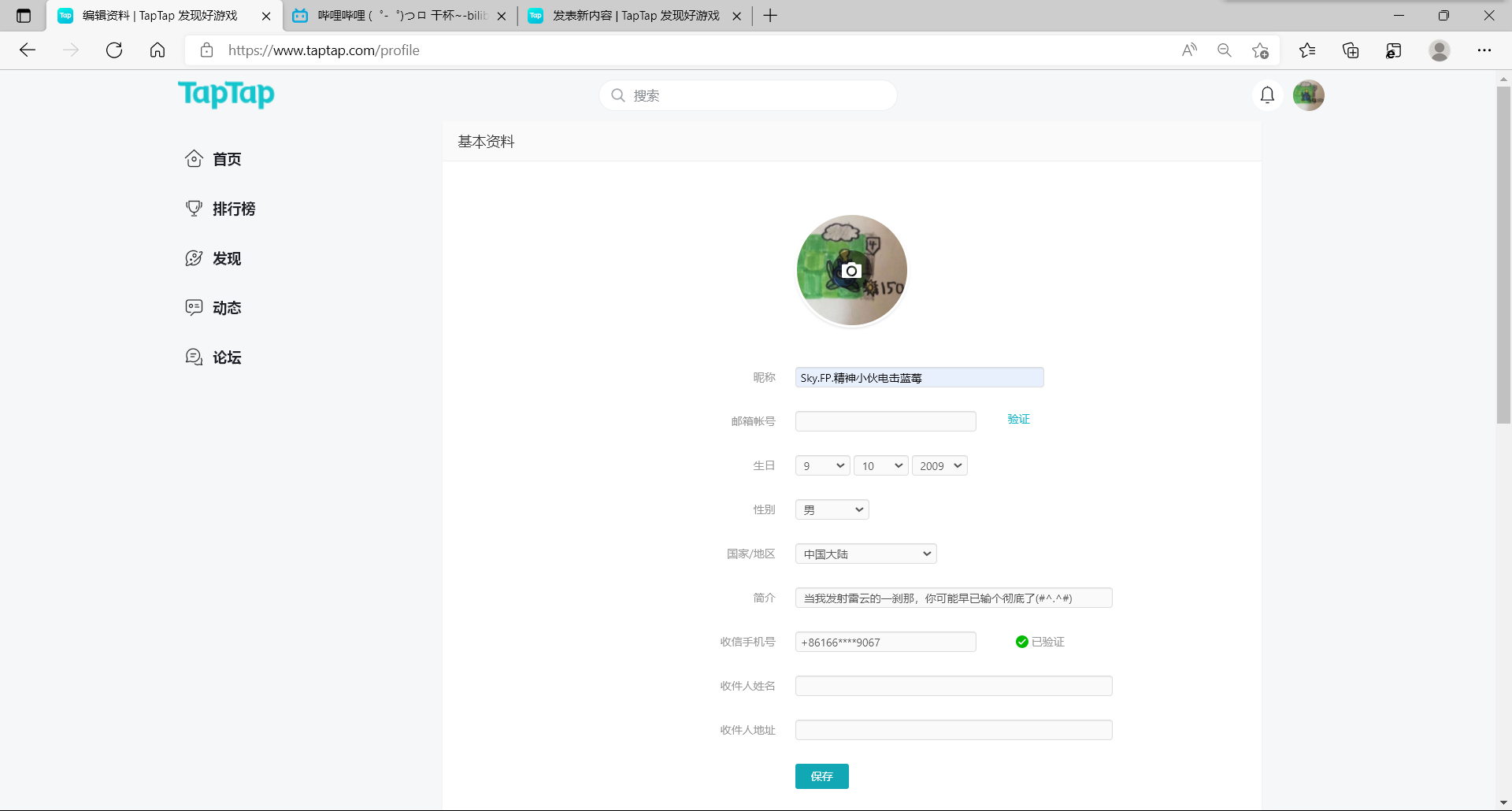Expand the 性别 gender dropdown
Viewport: 1512px width, 811px height.
[832, 509]
